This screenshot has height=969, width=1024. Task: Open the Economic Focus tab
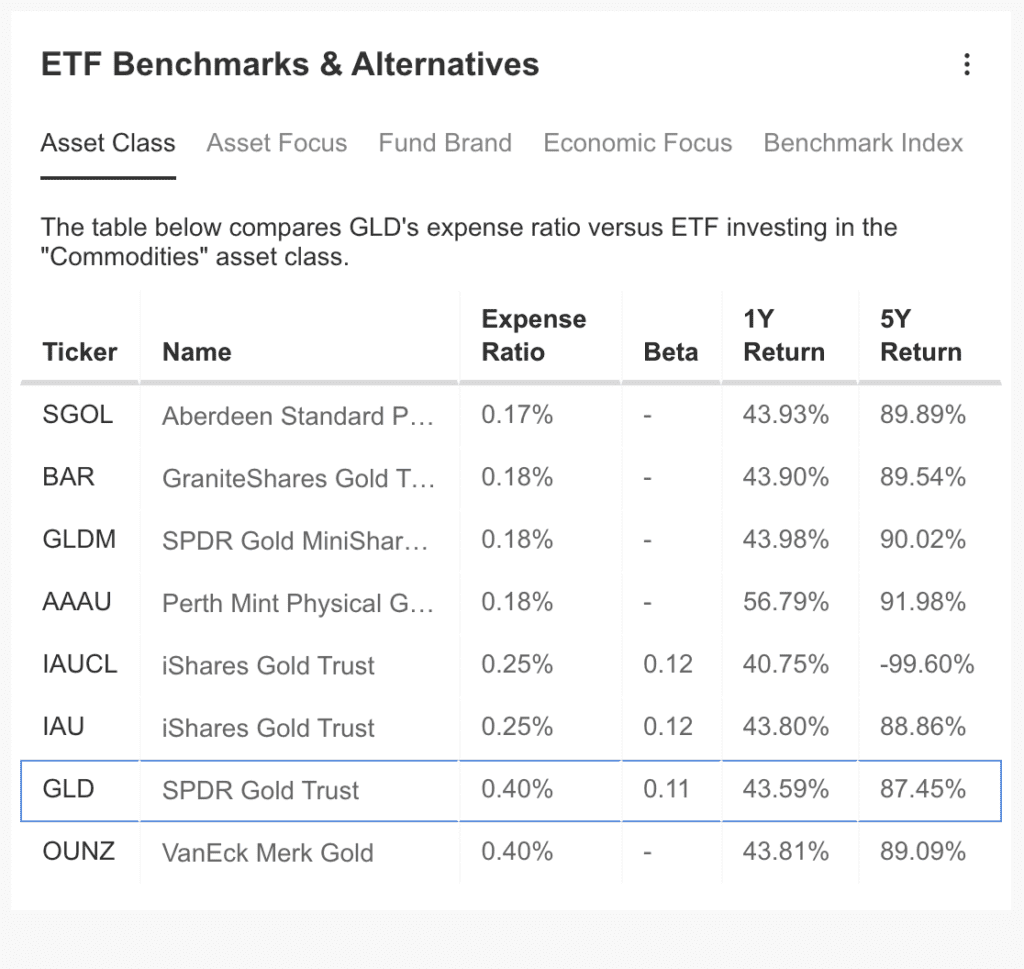[638, 143]
